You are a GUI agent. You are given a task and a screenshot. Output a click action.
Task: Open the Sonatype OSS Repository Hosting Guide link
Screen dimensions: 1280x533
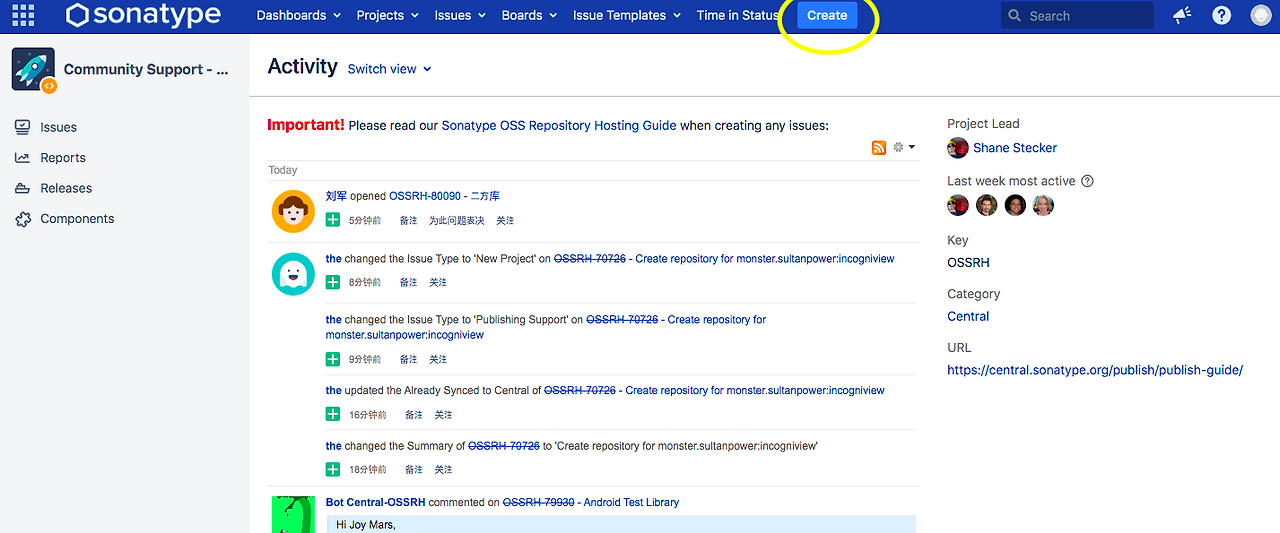click(559, 126)
